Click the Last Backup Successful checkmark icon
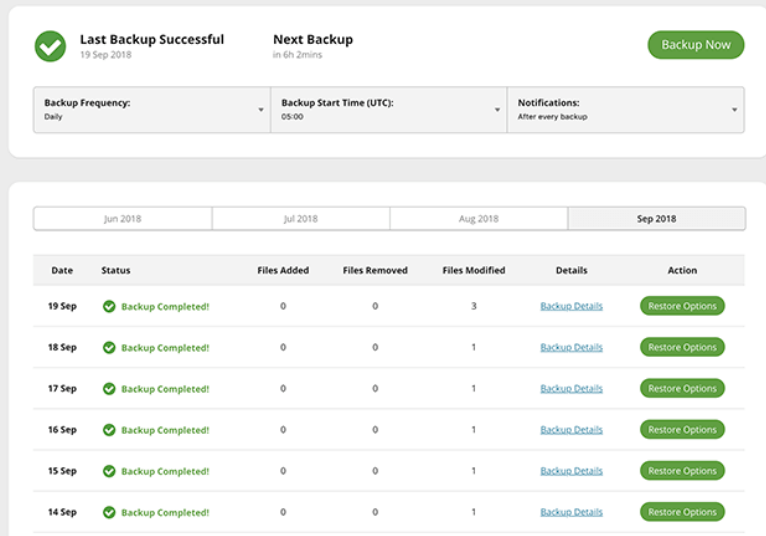The height and width of the screenshot is (536, 766). point(50,46)
